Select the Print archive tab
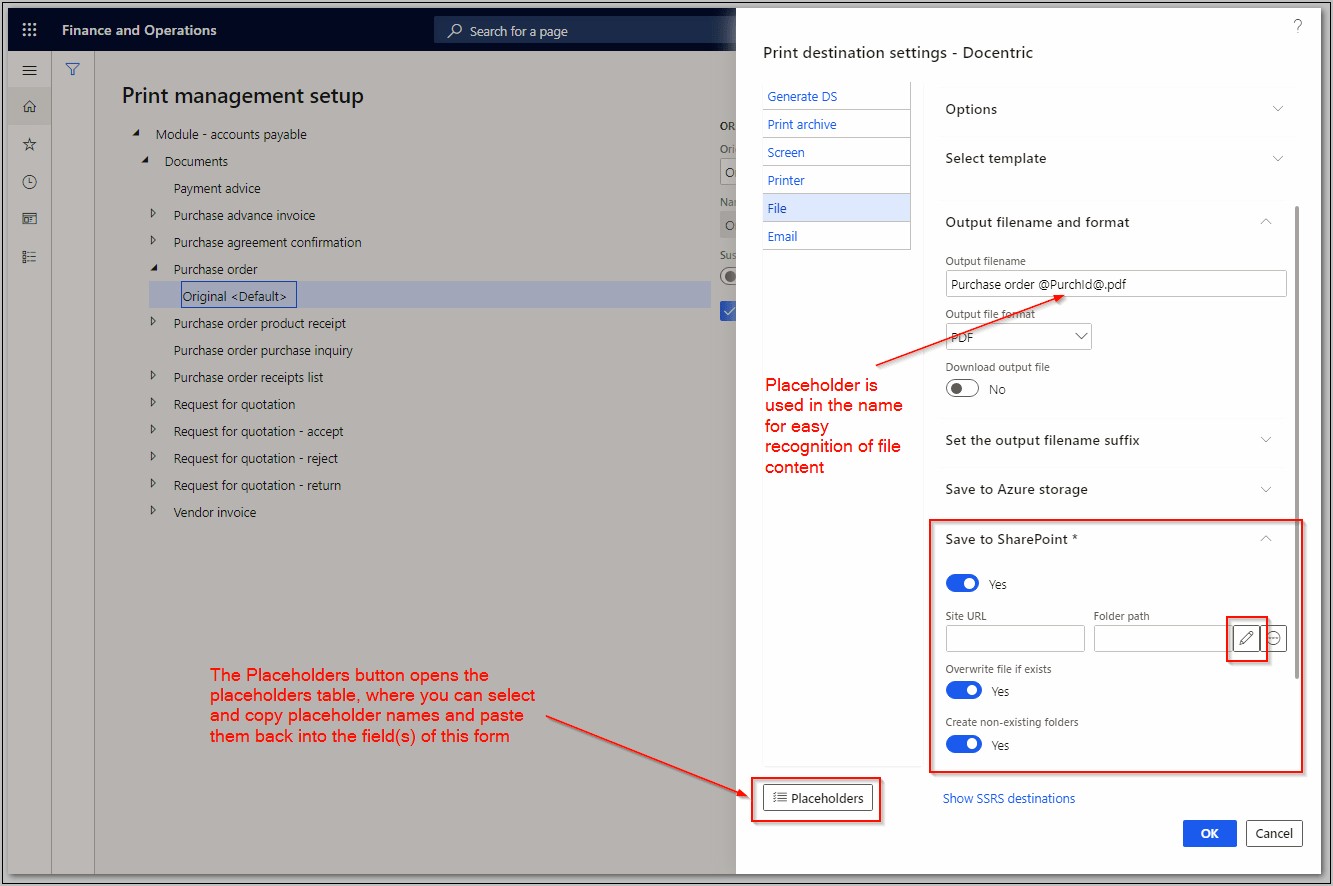Image resolution: width=1333 pixels, height=886 pixels. tap(836, 124)
